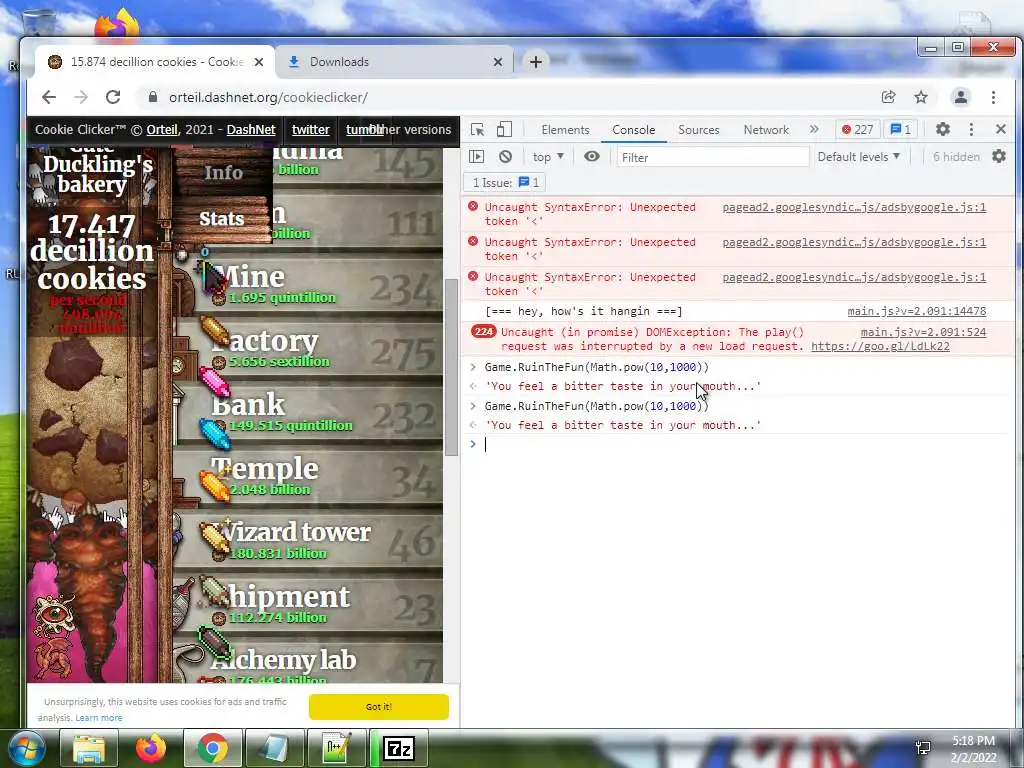1024x768 pixels.
Task: Click the console Filter input field
Action: point(712,157)
